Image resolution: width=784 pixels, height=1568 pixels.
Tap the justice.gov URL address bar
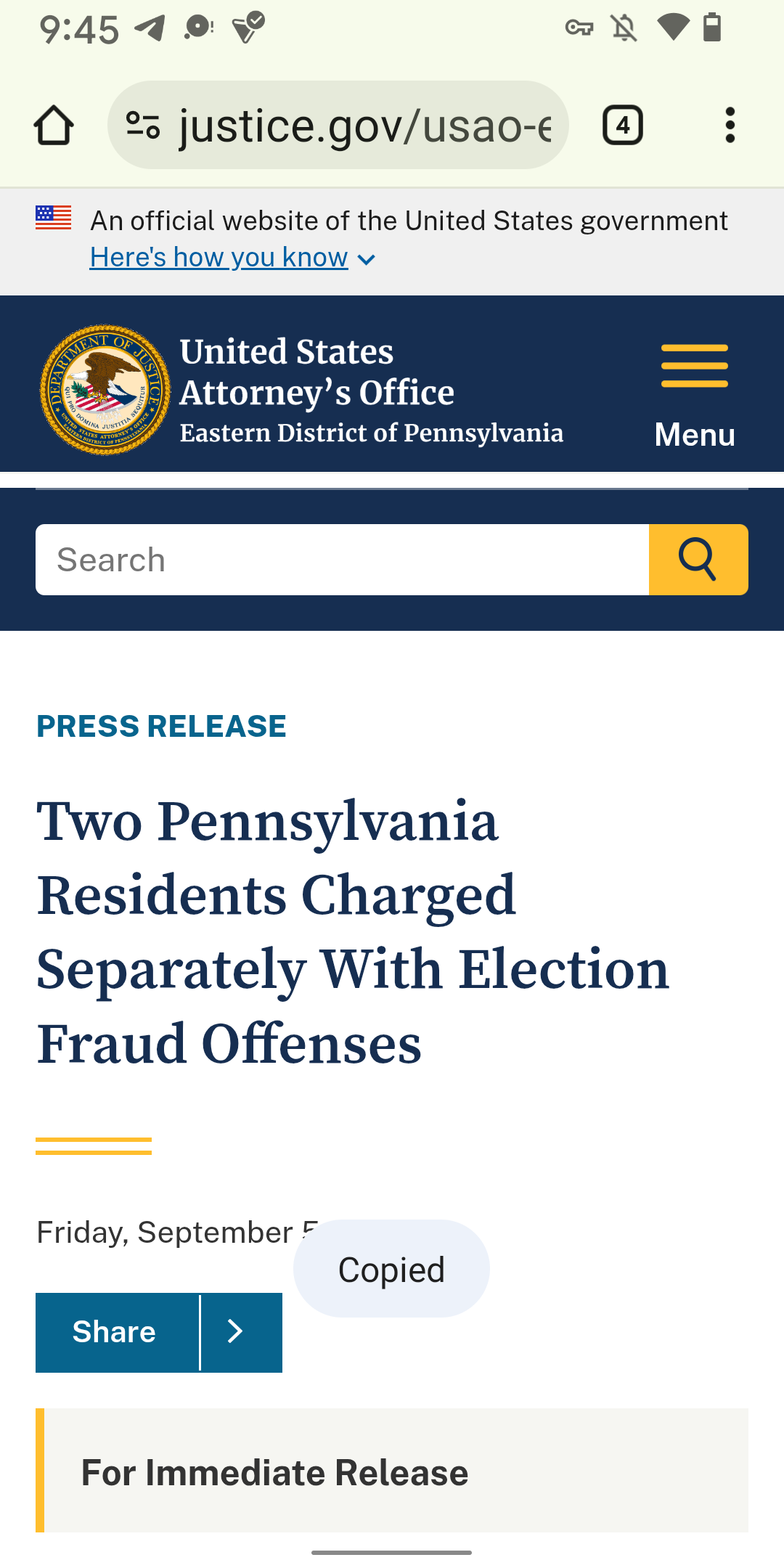363,126
